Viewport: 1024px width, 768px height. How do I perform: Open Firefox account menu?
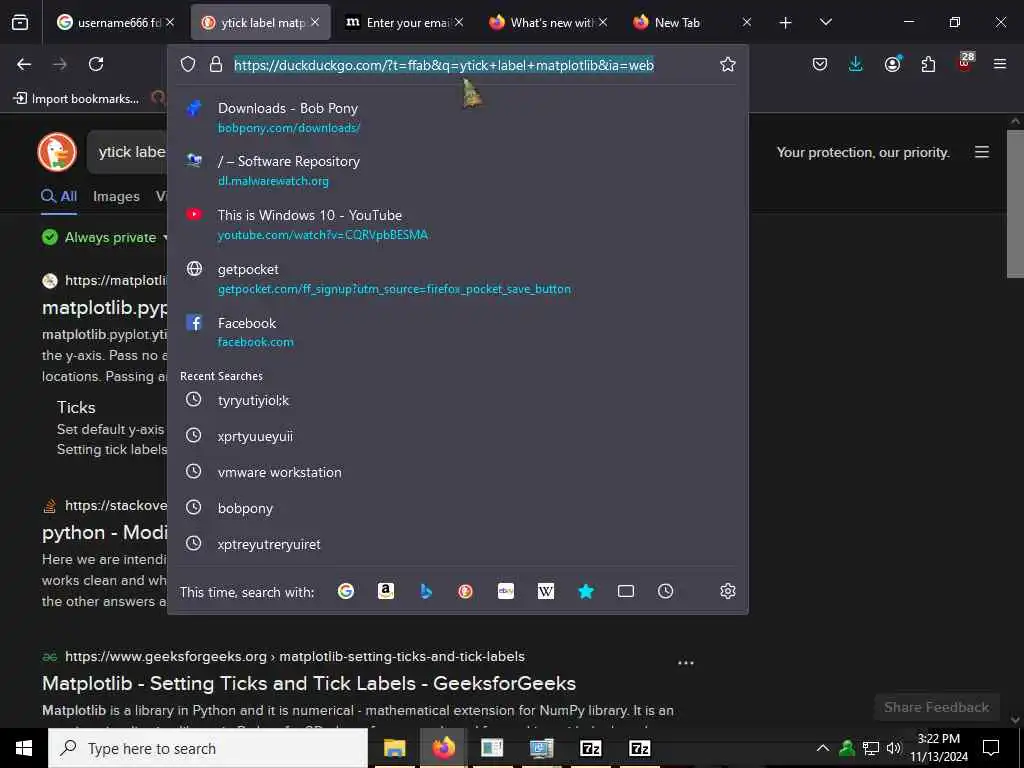tap(892, 64)
